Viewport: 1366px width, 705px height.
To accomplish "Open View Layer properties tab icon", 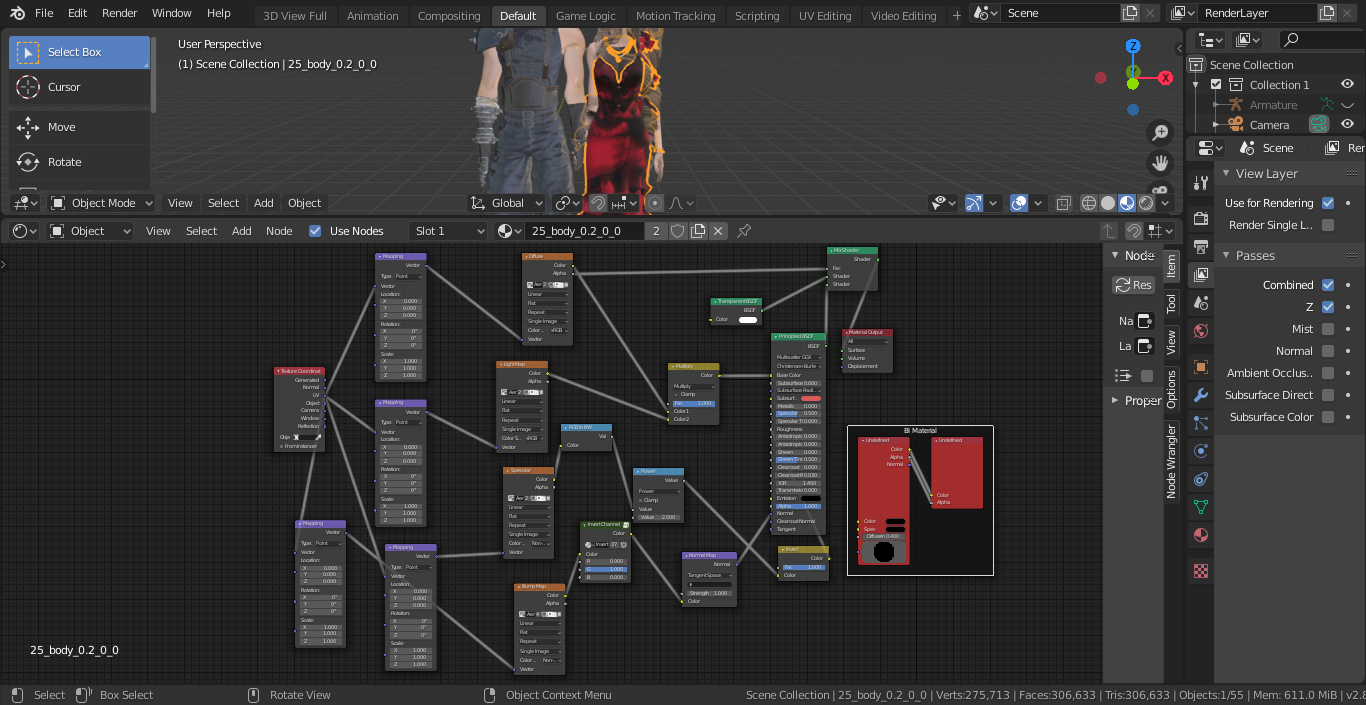I will pos(1201,274).
